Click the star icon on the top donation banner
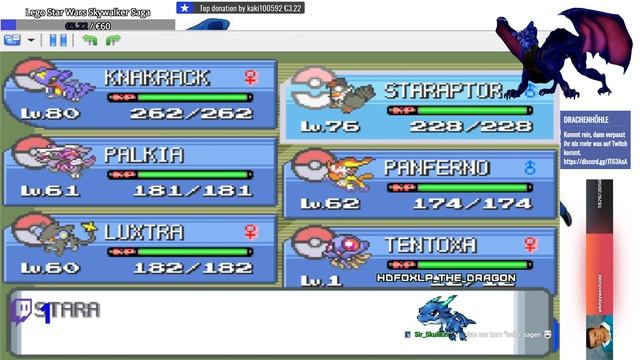Image resolution: width=640 pixels, height=360 pixels. (184, 8)
